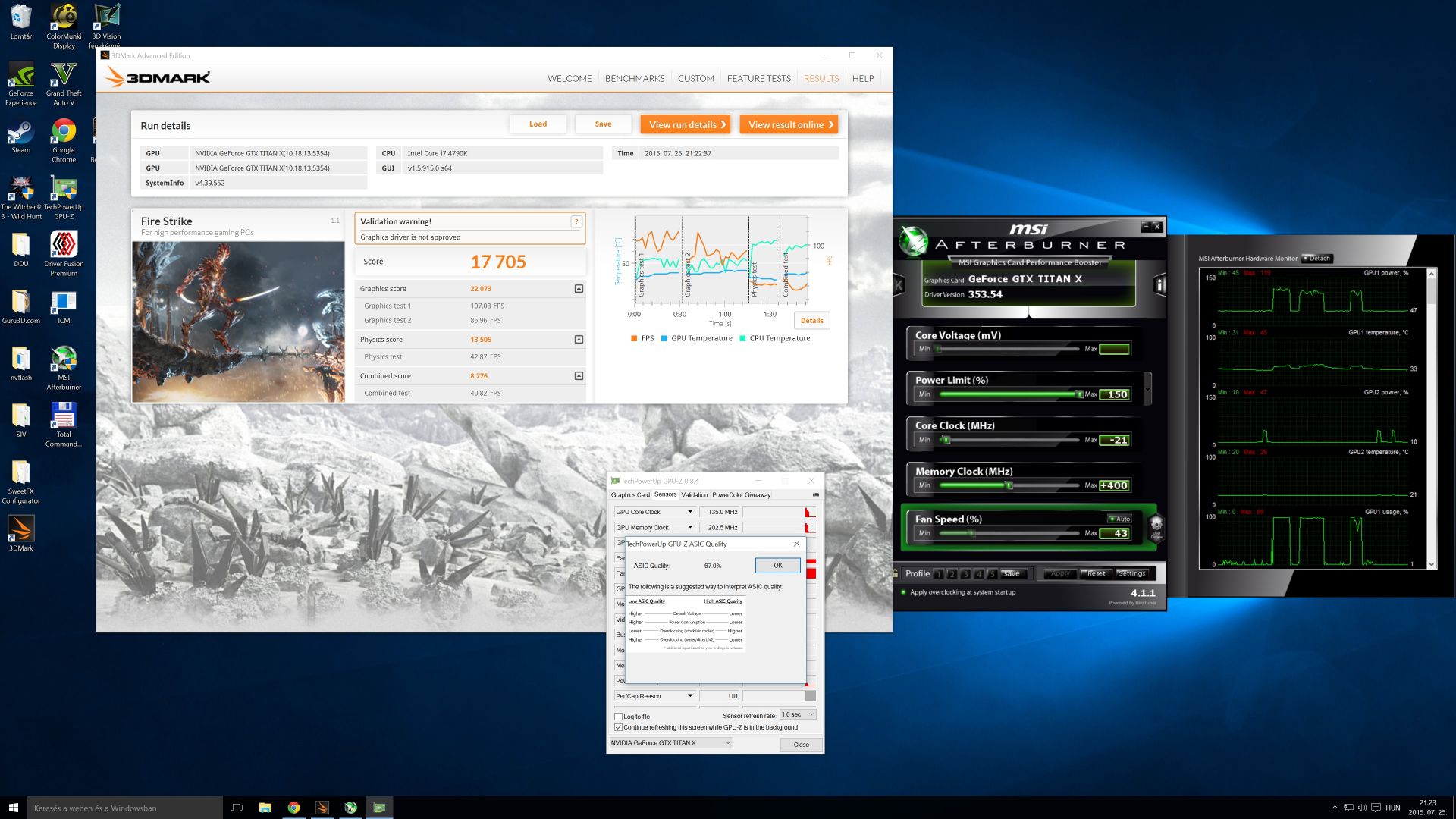The width and height of the screenshot is (1456, 819).
Task: Open the 3DMark Custom tab
Action: [x=696, y=79]
